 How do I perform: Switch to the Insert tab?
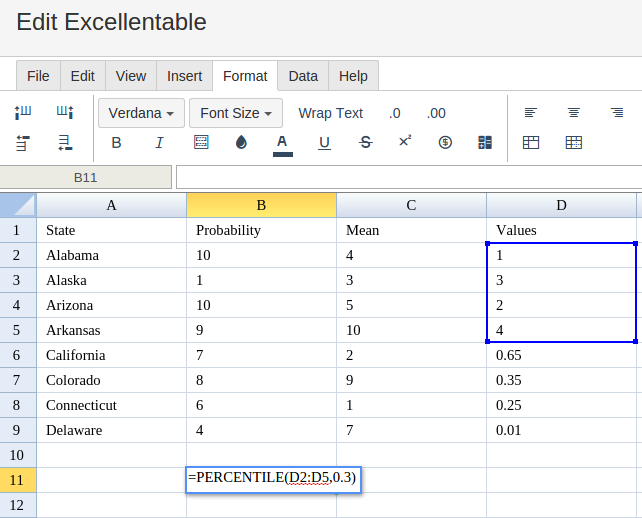click(x=184, y=76)
